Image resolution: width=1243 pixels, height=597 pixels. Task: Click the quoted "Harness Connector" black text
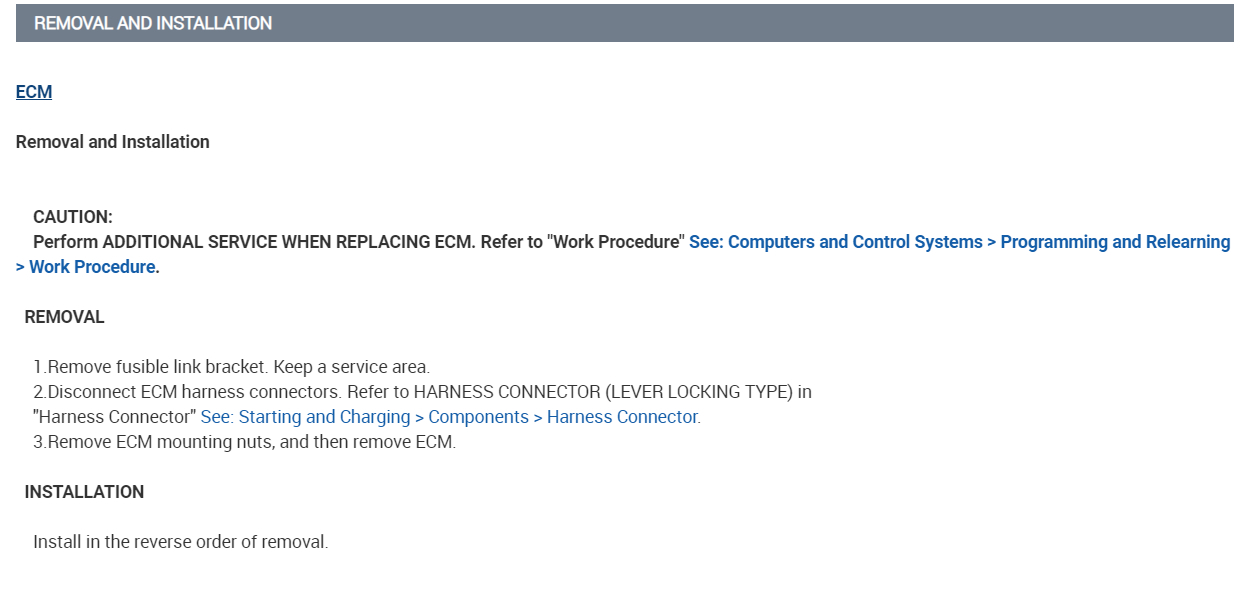coord(114,417)
